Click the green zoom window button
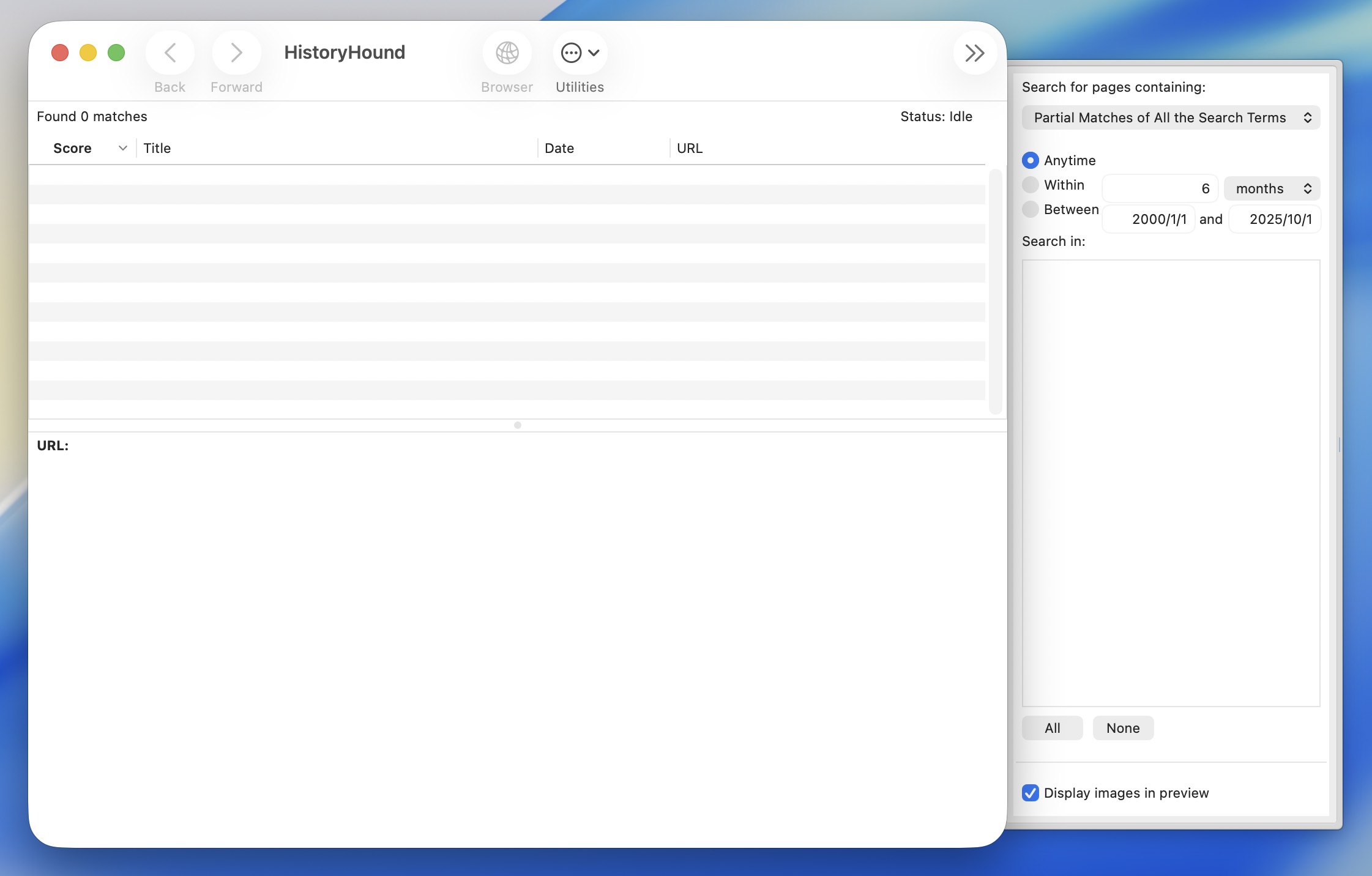The width and height of the screenshot is (1372, 876). pos(116,53)
